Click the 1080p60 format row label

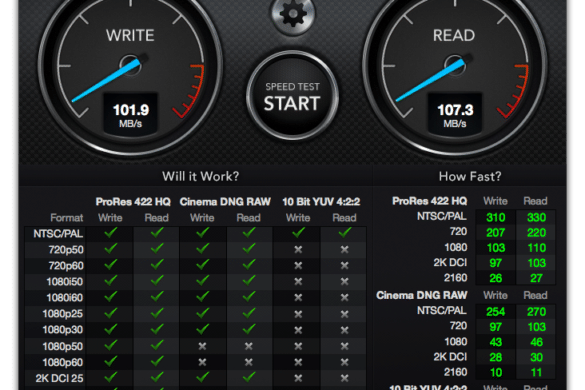coord(63,362)
